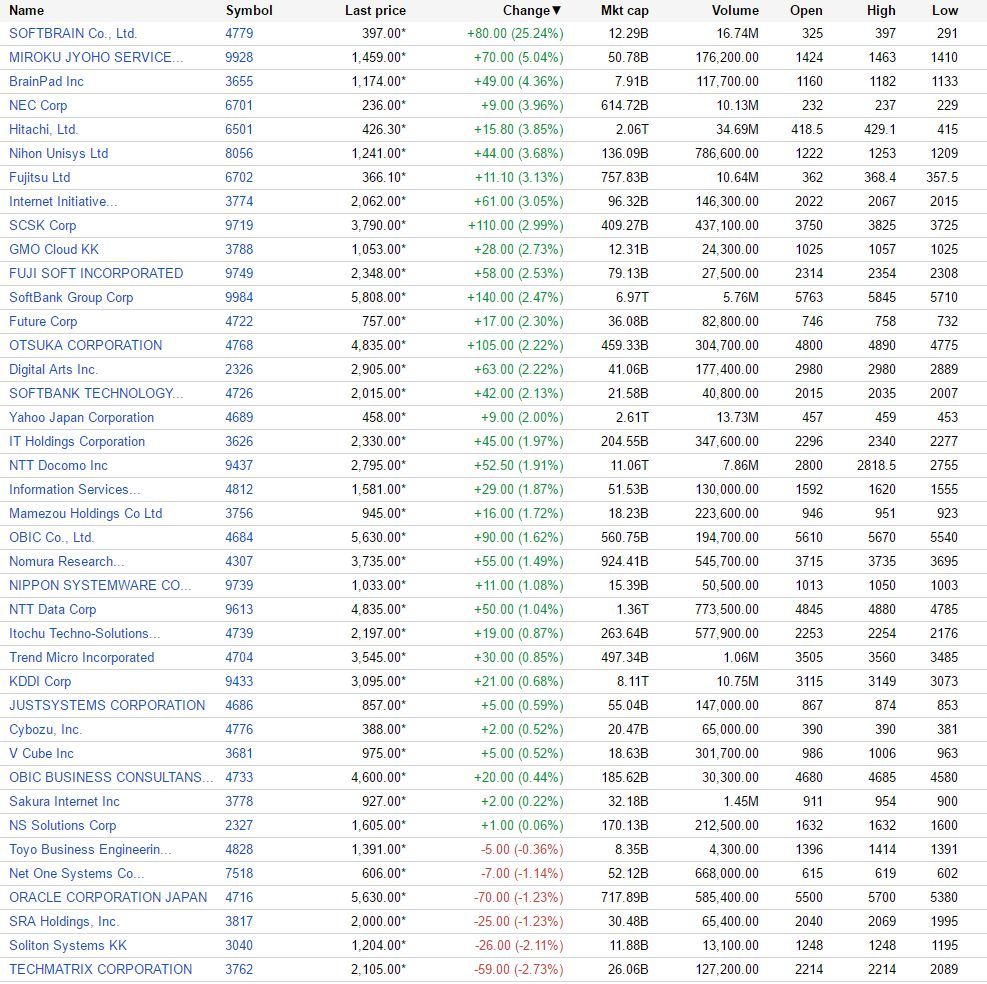This screenshot has width=987, height=984.
Task: Open ORACLE CORPORATION JAPAN link
Action: 108,897
